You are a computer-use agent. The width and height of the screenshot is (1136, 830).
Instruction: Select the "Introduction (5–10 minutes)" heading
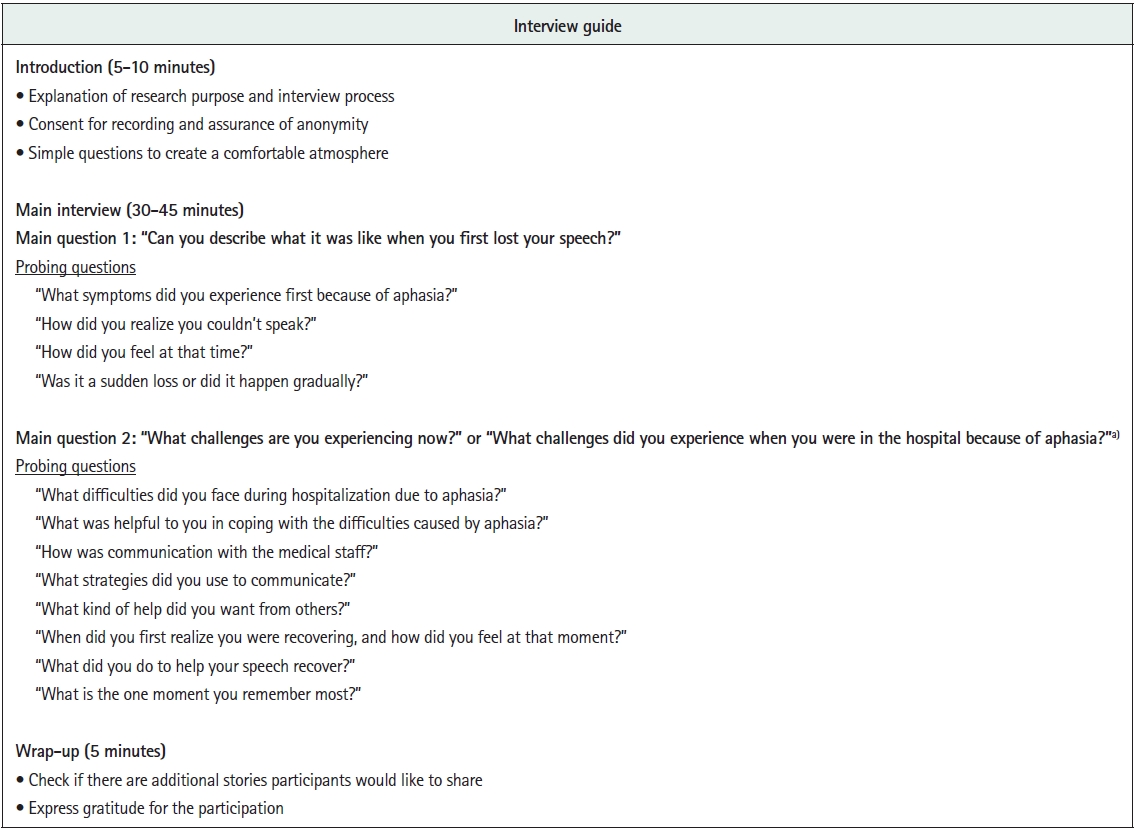click(116, 68)
